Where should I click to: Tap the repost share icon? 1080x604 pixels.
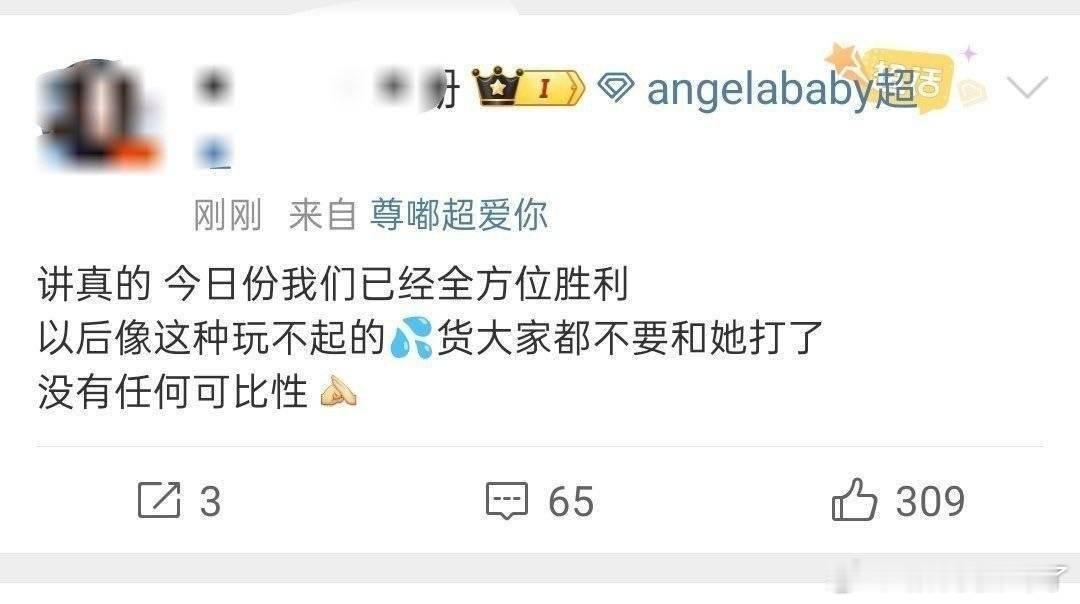tap(159, 500)
